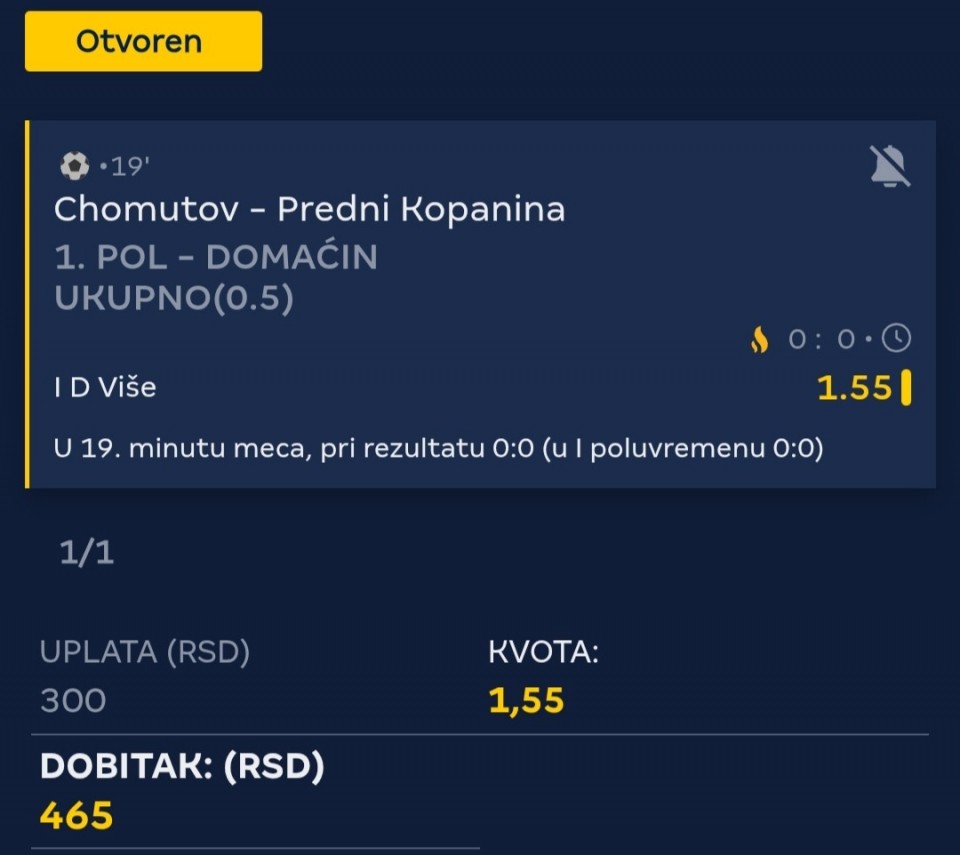Image resolution: width=960 pixels, height=855 pixels.
Task: Click the 1/1 selection counter
Action: tap(87, 553)
